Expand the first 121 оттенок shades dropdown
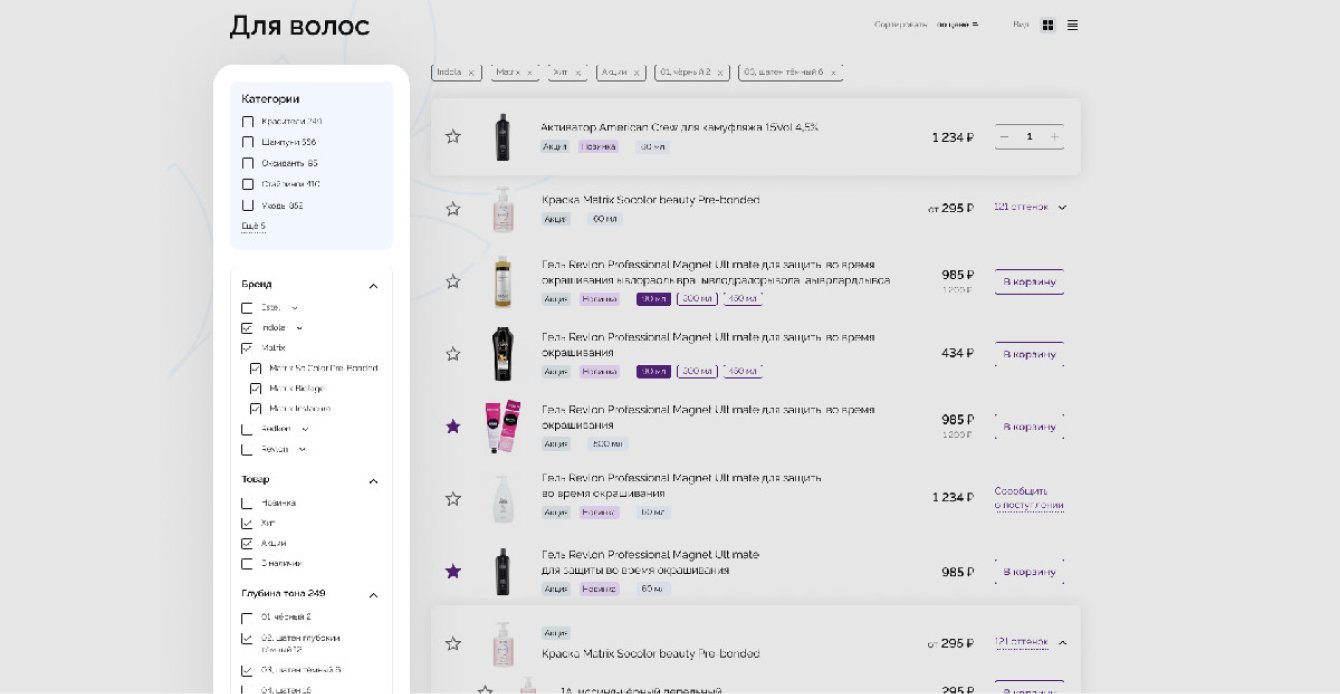 [x=1030, y=207]
